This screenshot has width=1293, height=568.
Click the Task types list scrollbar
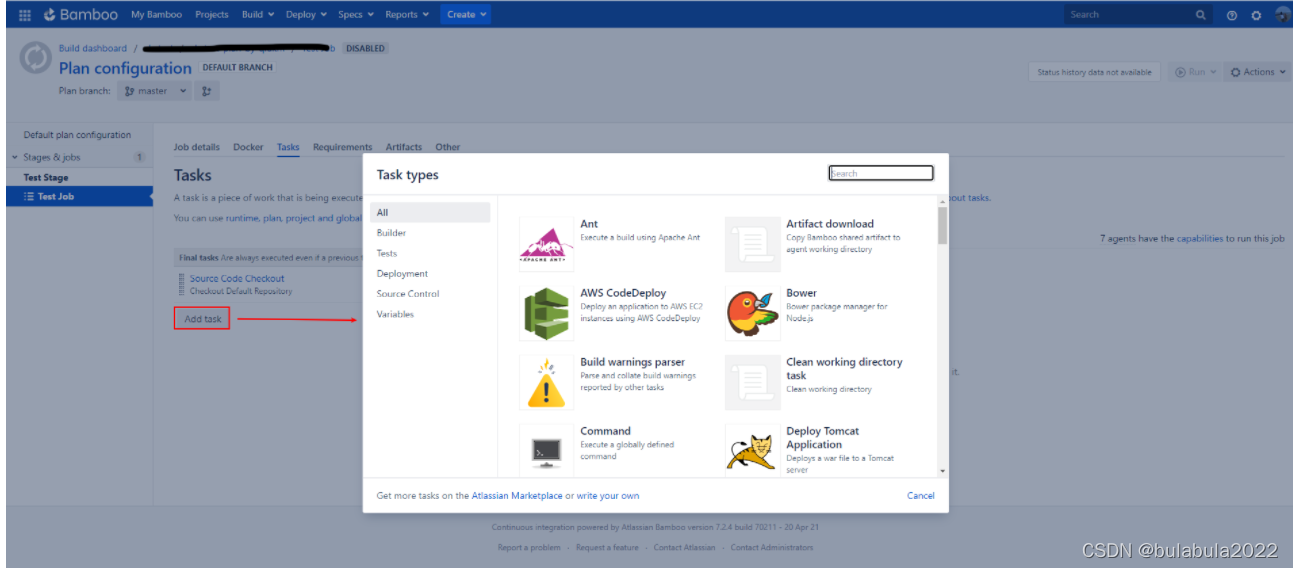[943, 225]
